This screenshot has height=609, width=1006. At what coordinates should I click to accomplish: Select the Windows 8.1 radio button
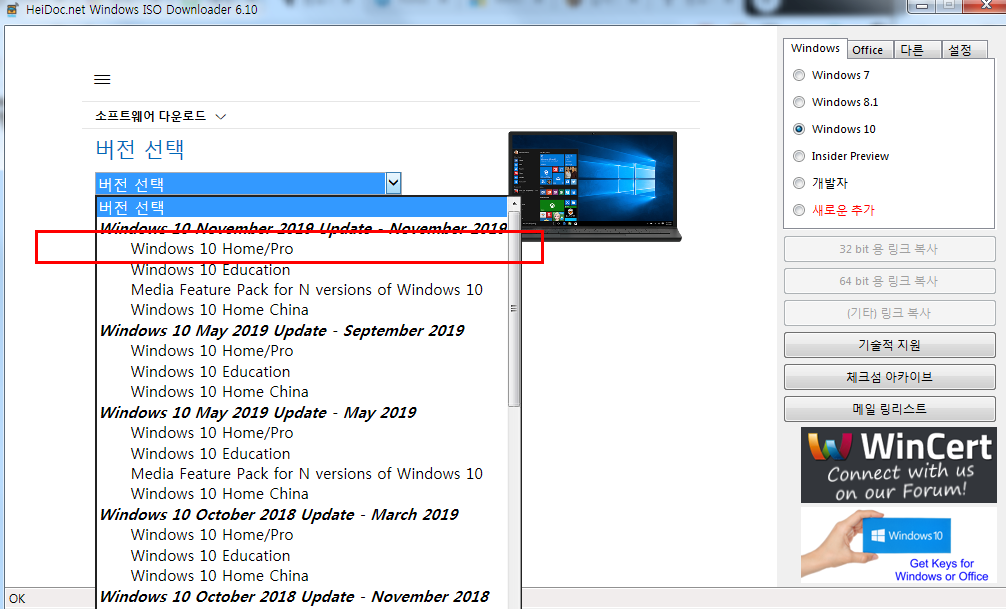(x=799, y=102)
